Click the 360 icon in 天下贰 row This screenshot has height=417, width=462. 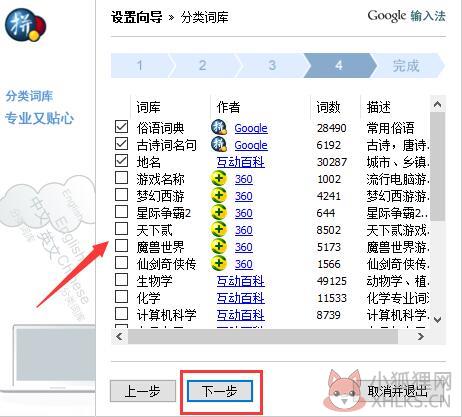[219, 230]
